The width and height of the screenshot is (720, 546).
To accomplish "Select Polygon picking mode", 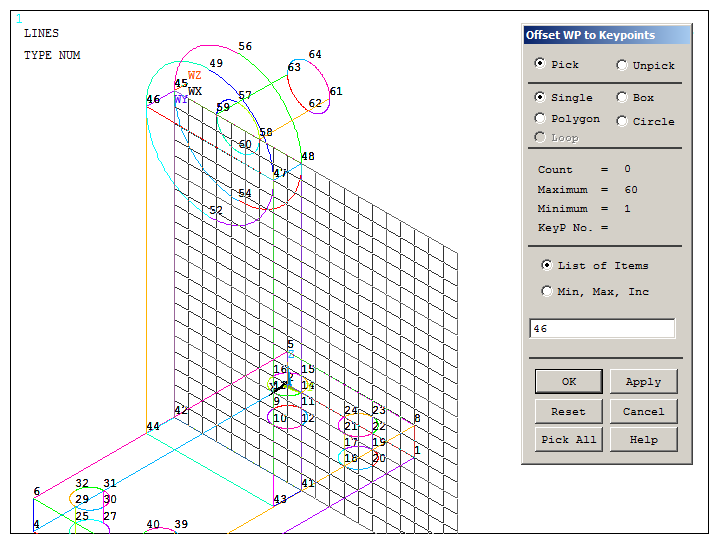I will (x=541, y=119).
